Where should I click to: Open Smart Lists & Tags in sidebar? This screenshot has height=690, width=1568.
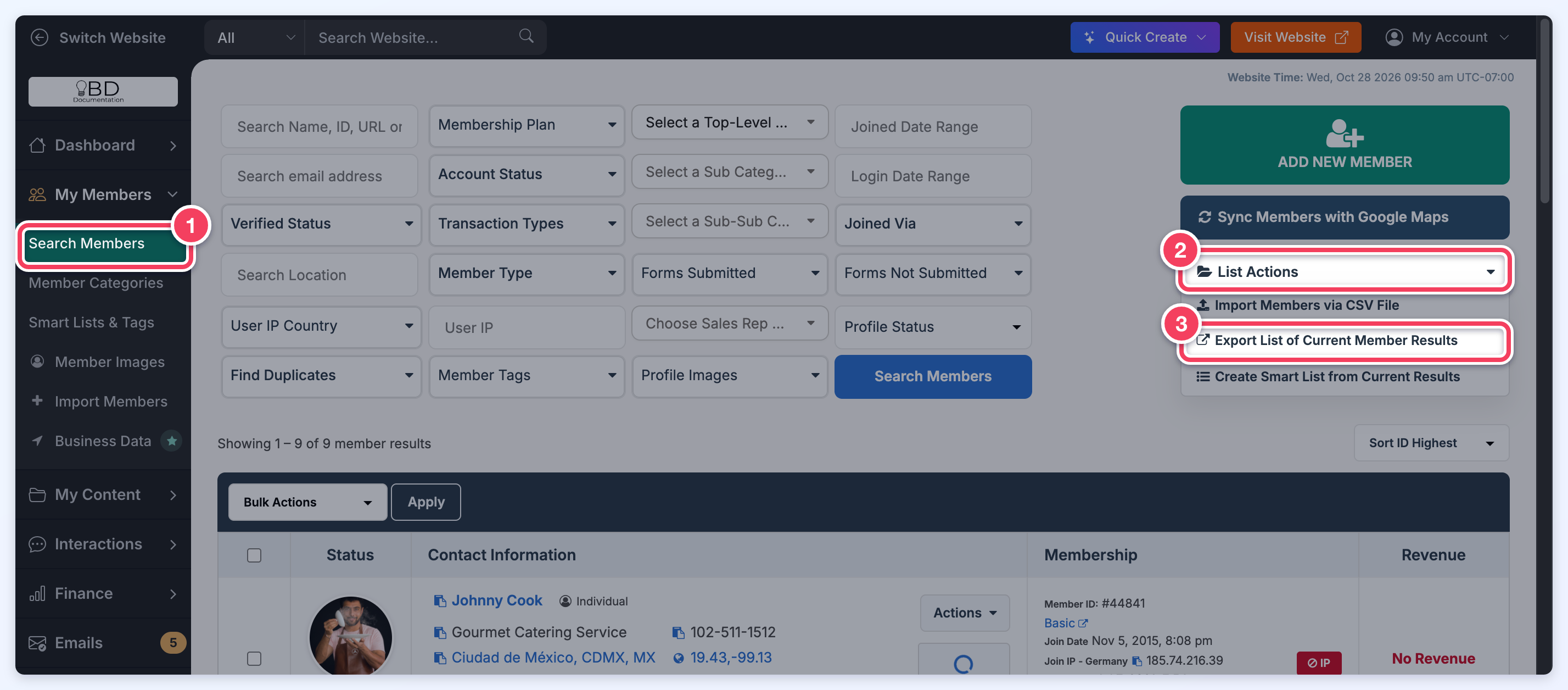91,323
